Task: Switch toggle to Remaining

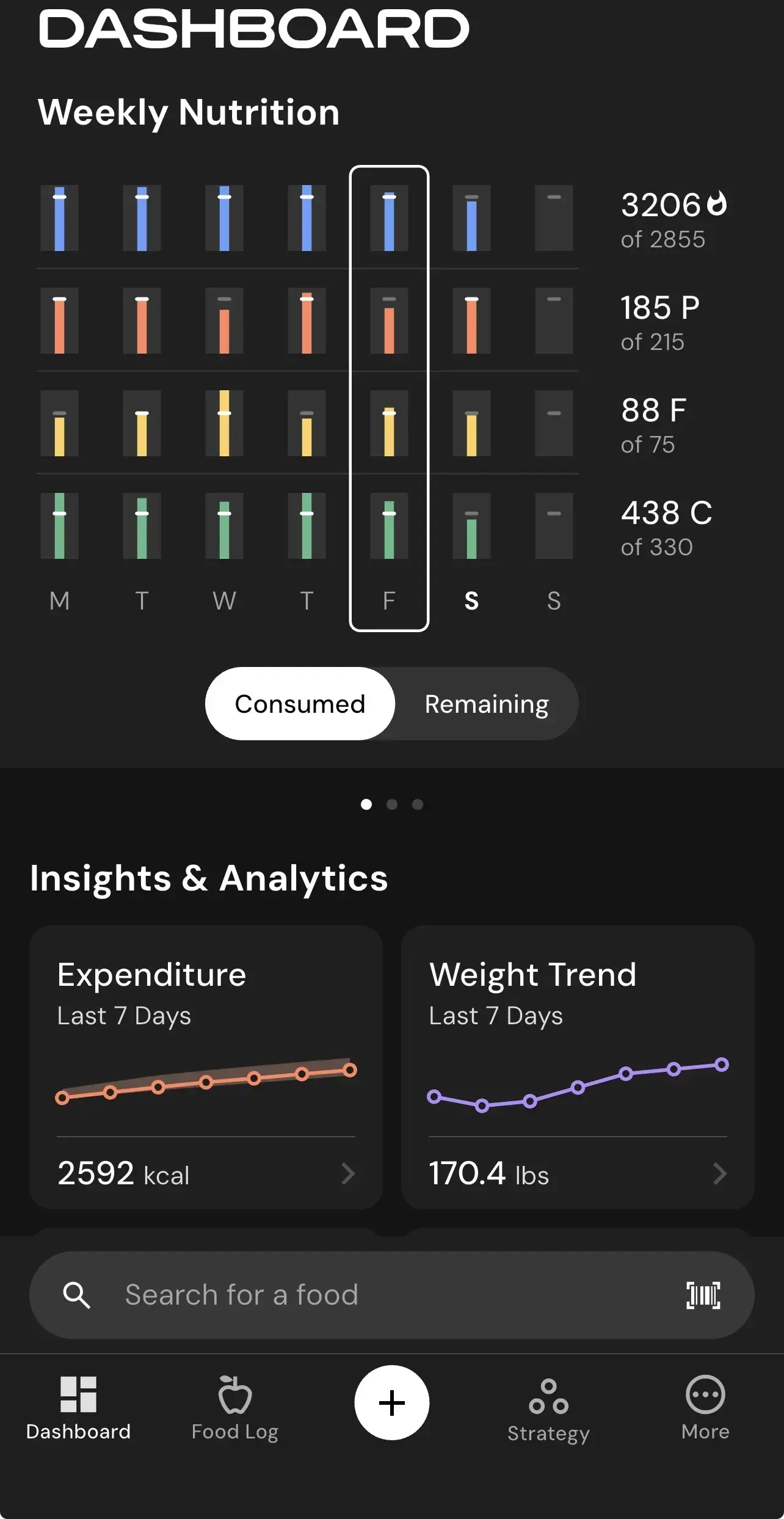Action: point(487,704)
